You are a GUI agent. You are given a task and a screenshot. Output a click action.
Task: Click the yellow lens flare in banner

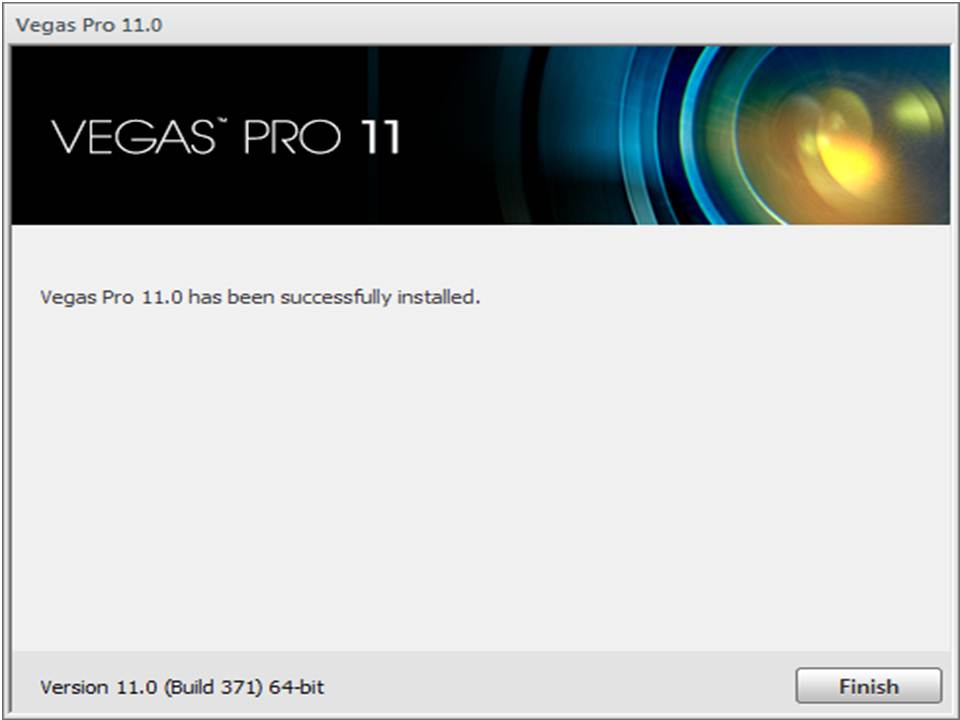[848, 159]
